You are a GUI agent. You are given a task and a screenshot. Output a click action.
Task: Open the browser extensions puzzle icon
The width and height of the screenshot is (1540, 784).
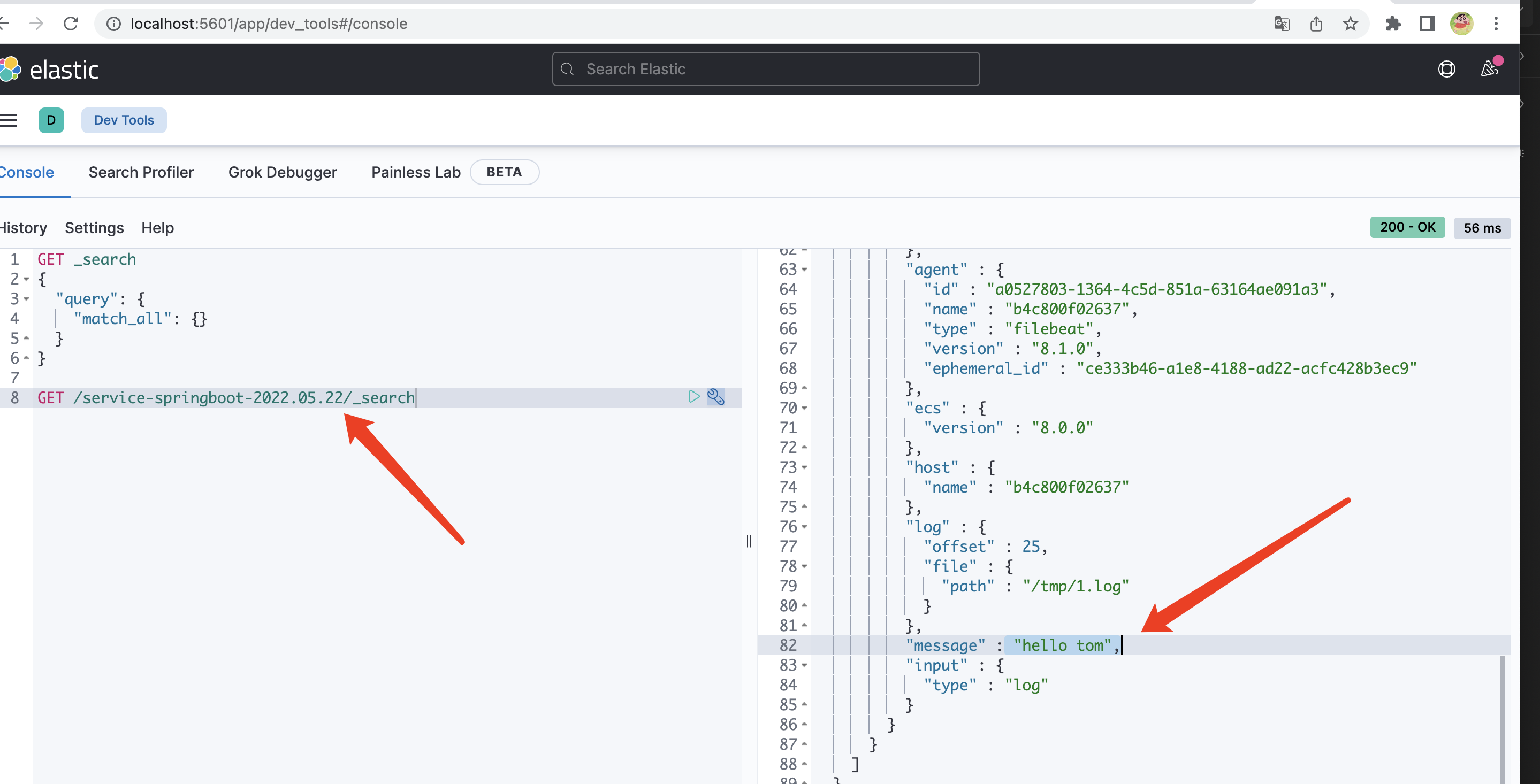pyautogui.click(x=1393, y=24)
